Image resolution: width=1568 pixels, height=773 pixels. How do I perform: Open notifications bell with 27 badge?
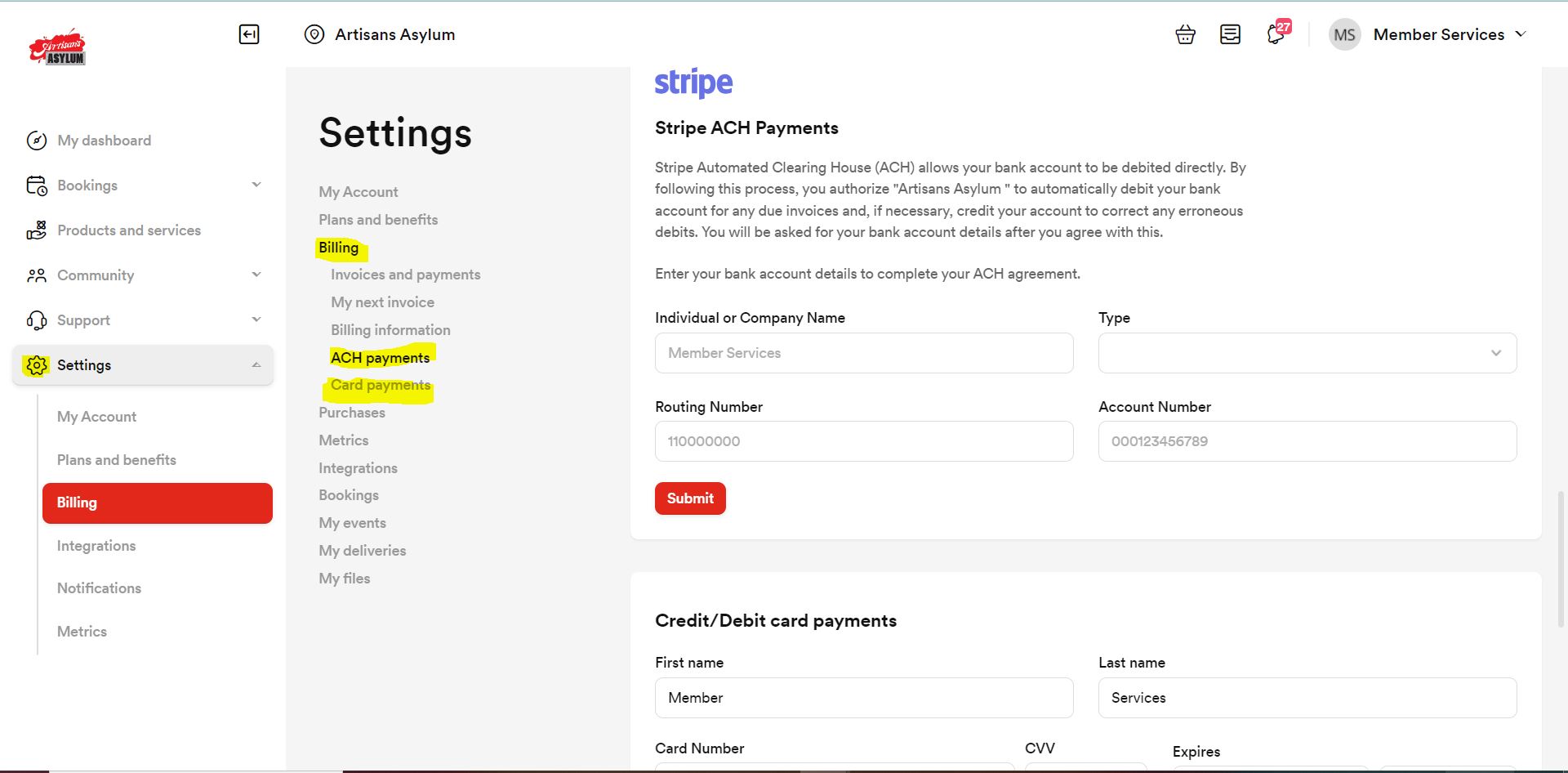click(1276, 34)
